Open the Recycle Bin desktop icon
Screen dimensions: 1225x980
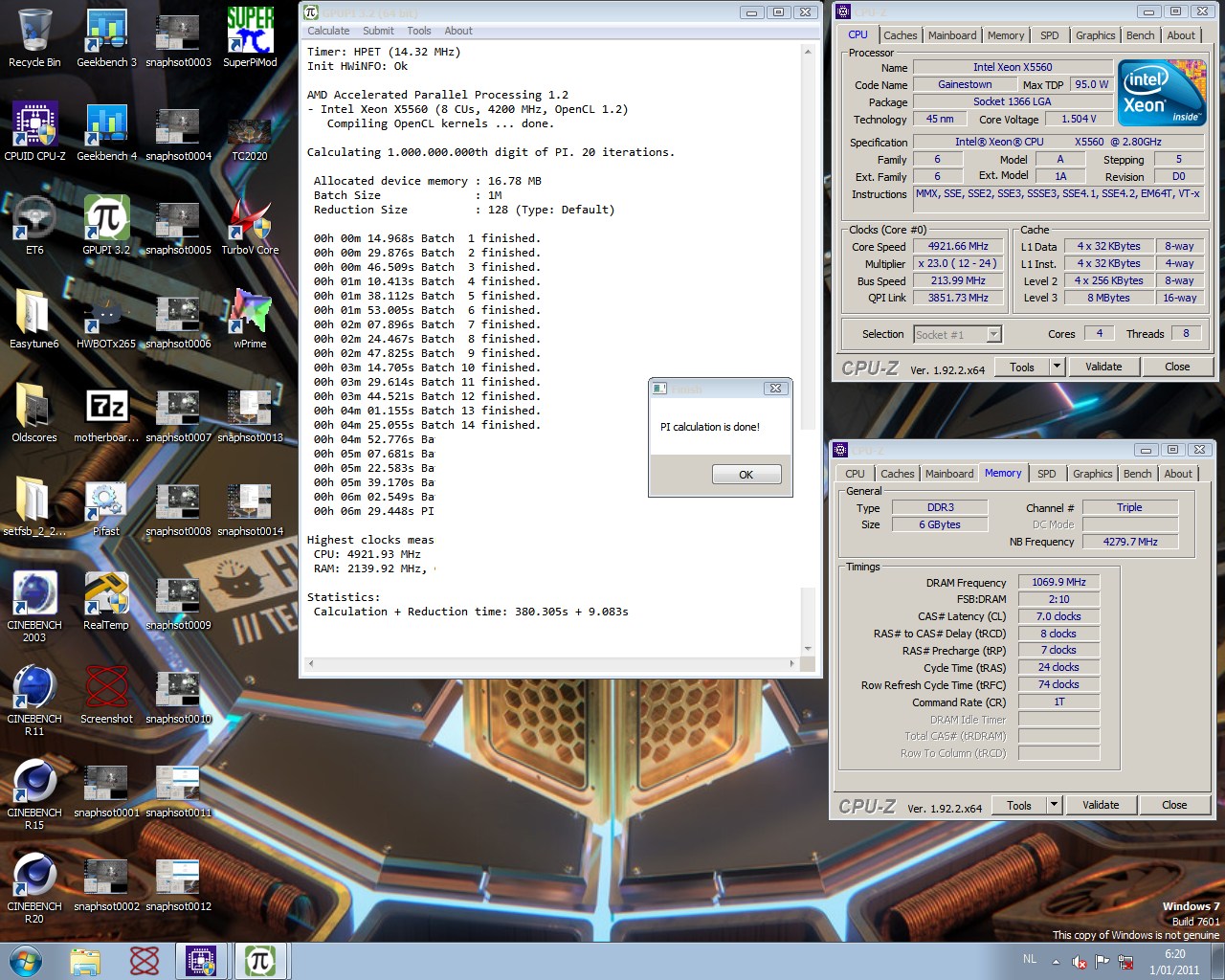[34, 38]
